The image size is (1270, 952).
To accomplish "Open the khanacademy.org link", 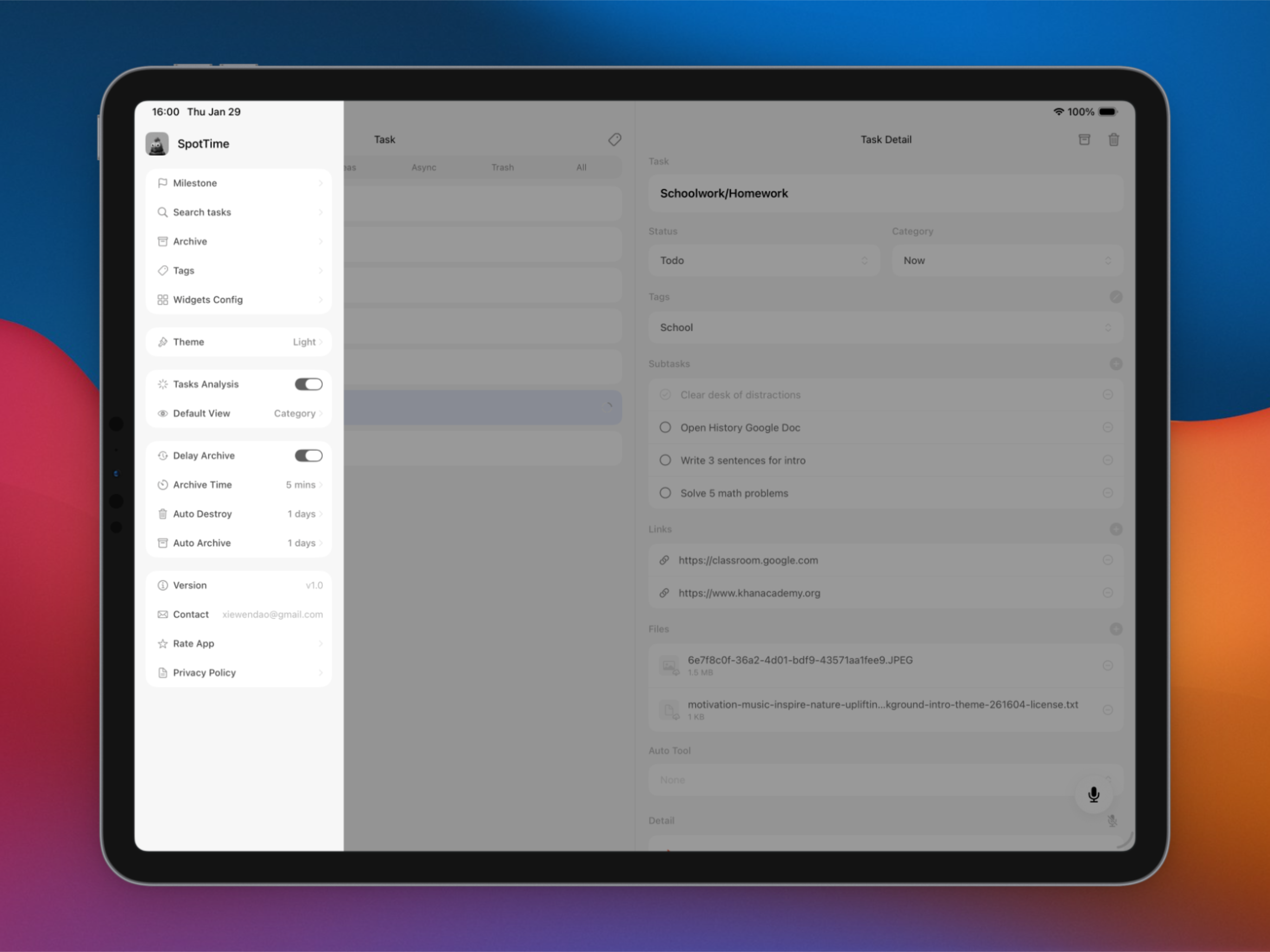I will coord(749,593).
